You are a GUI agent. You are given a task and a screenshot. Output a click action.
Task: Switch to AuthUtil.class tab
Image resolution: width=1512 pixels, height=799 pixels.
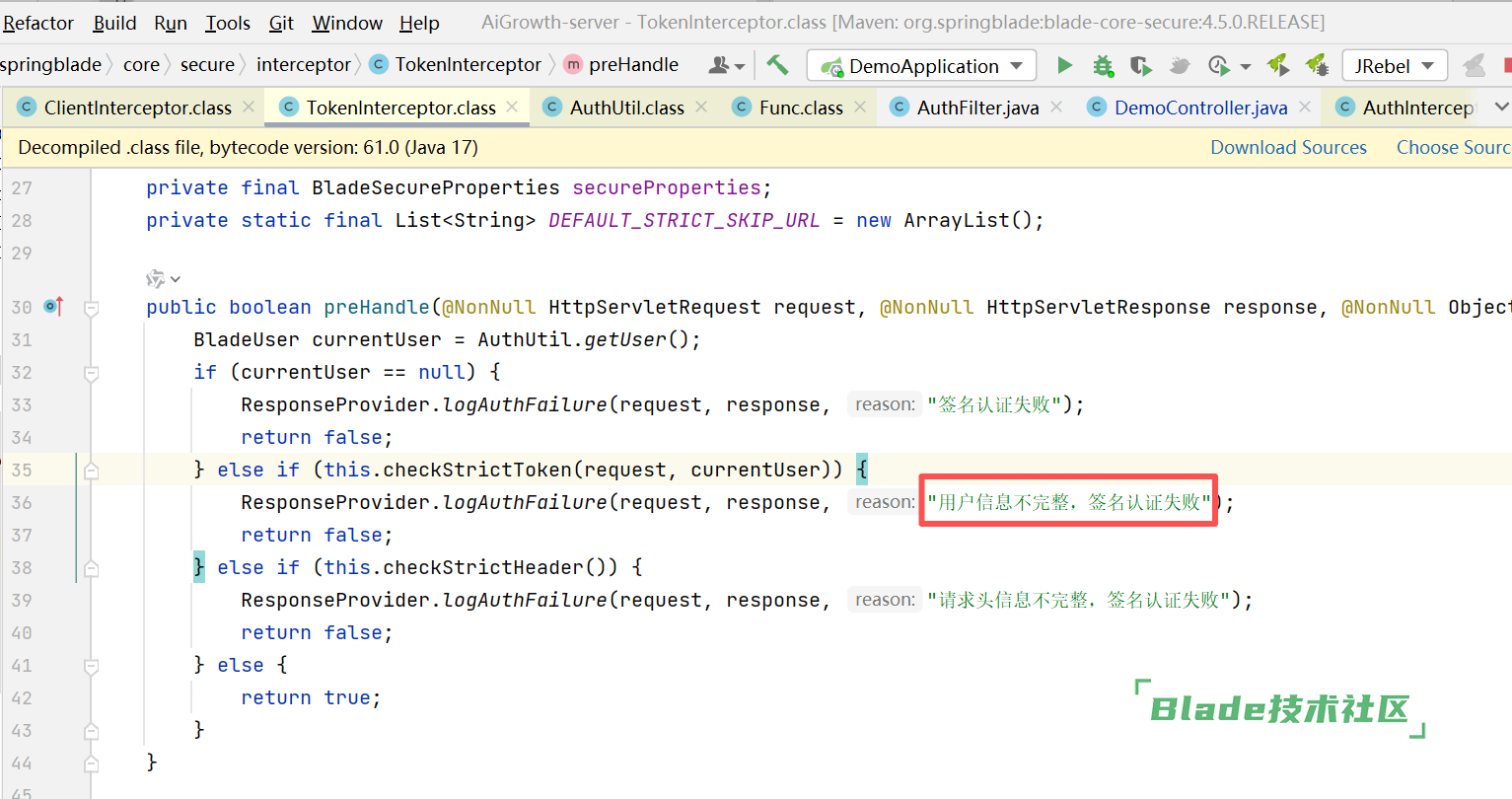626,108
